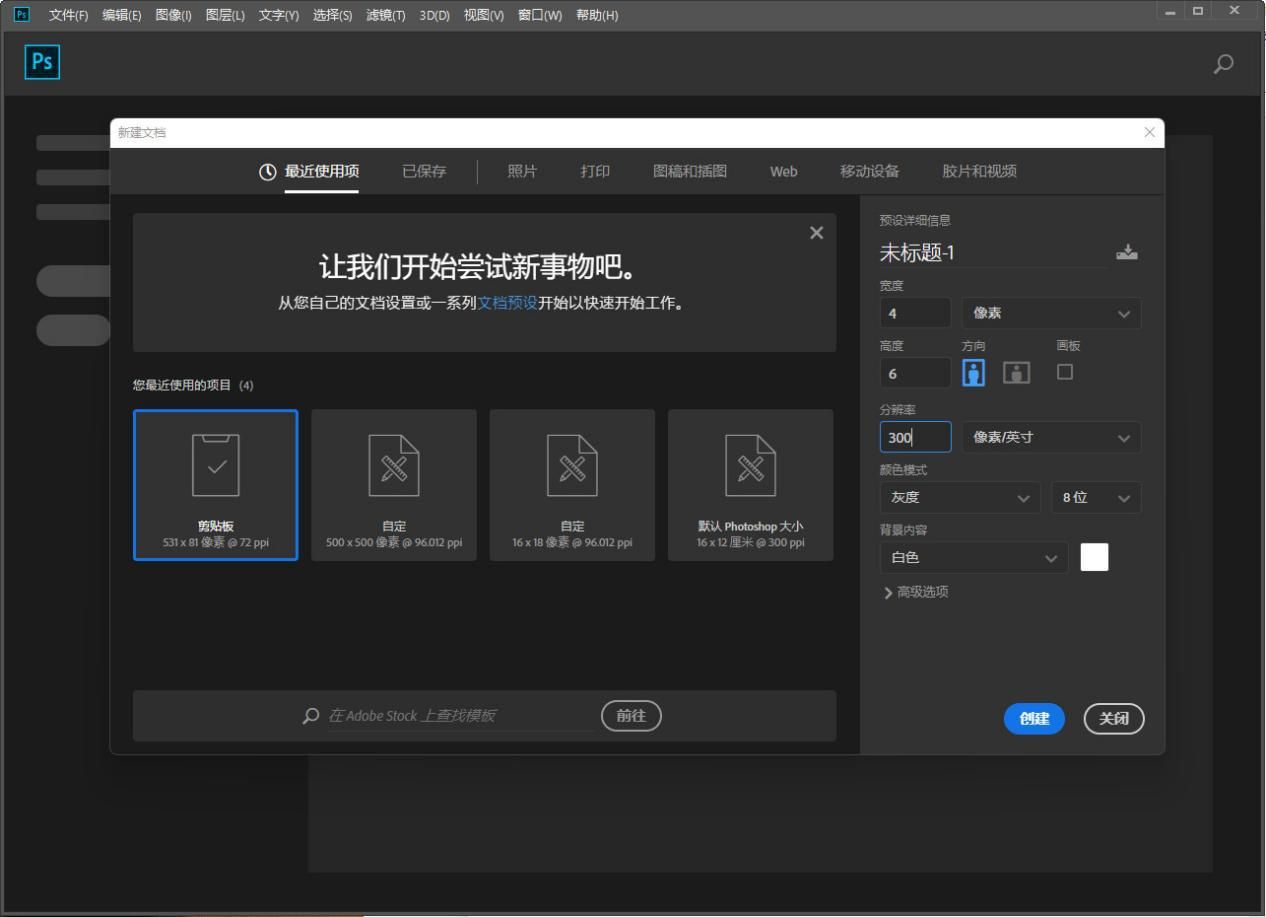Click the white background color swatch

pos(1094,557)
